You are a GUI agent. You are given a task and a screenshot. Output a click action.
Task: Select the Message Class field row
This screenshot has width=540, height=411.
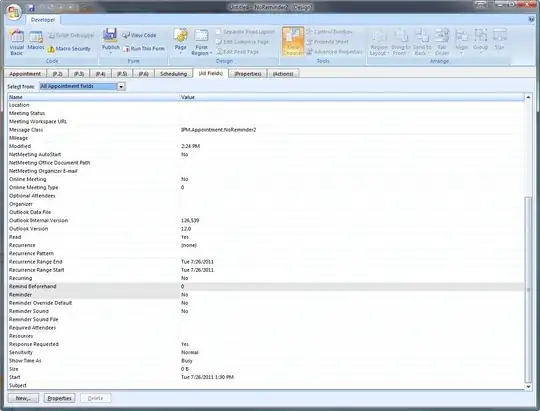coord(266,130)
